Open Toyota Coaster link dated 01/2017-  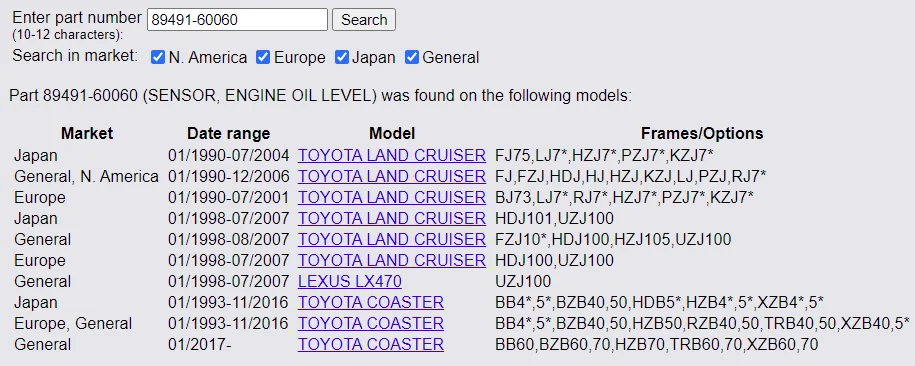tap(371, 344)
